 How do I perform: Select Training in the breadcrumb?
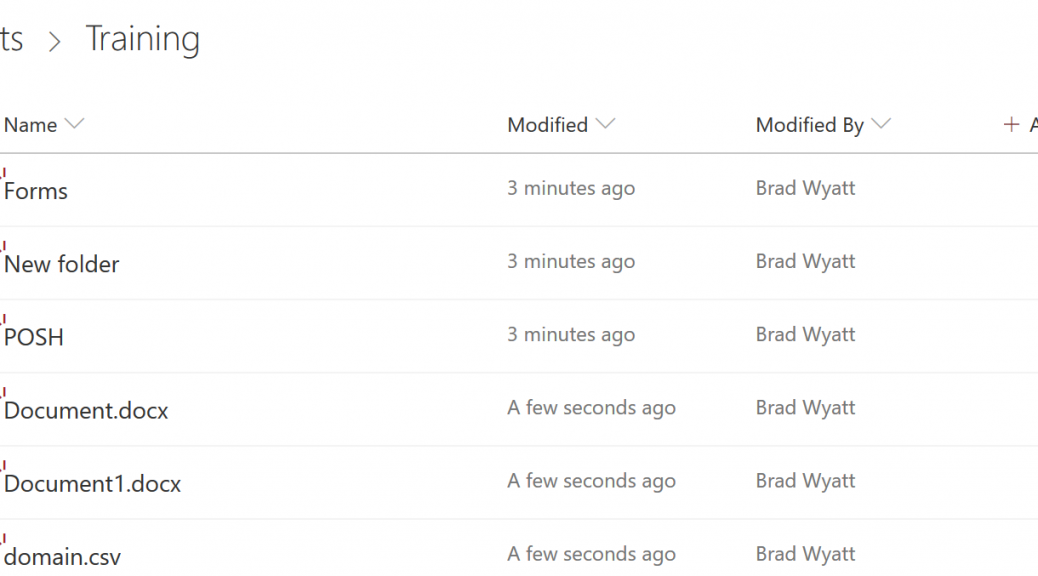click(x=143, y=39)
